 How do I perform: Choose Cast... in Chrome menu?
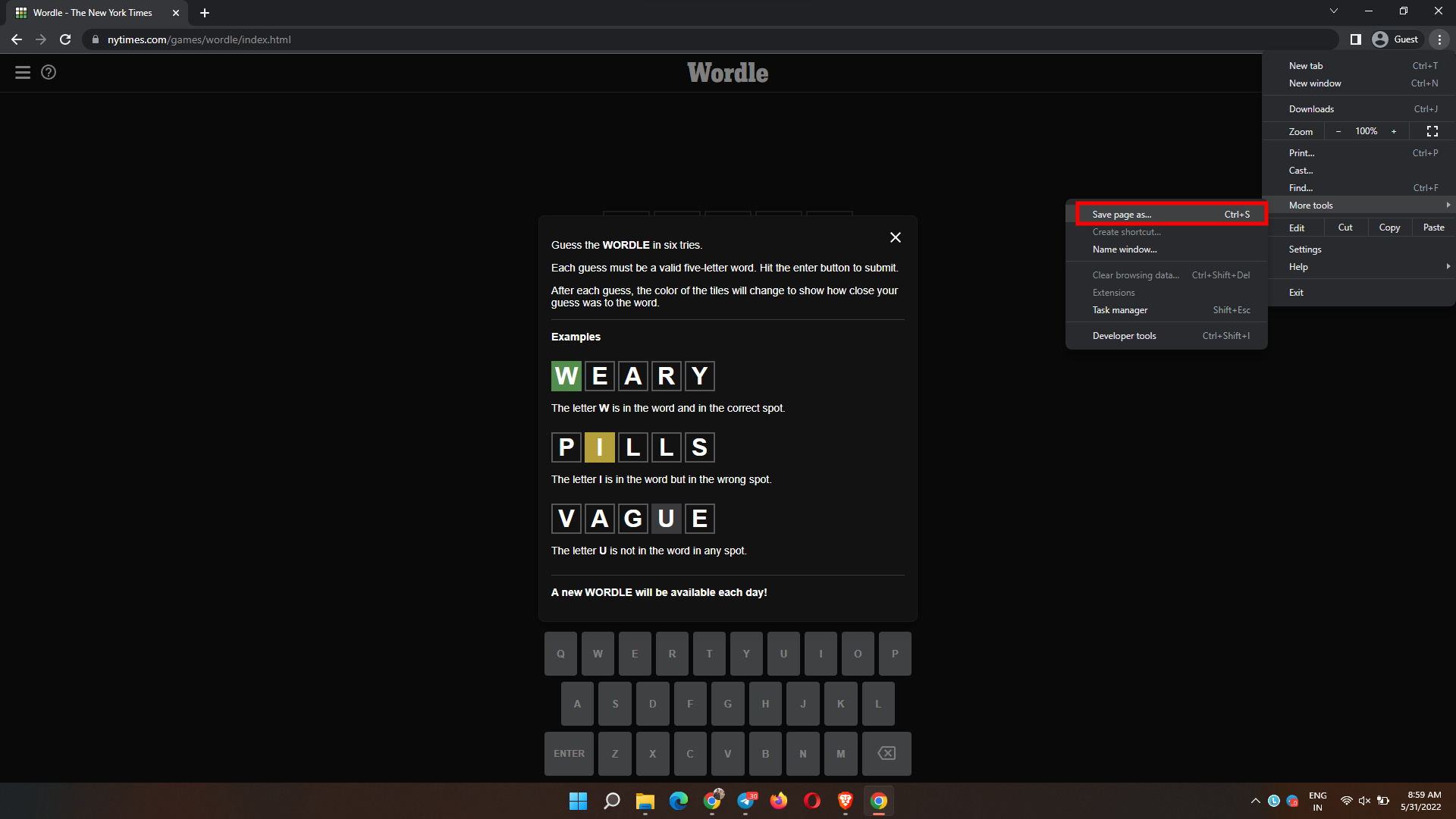pos(1359,171)
